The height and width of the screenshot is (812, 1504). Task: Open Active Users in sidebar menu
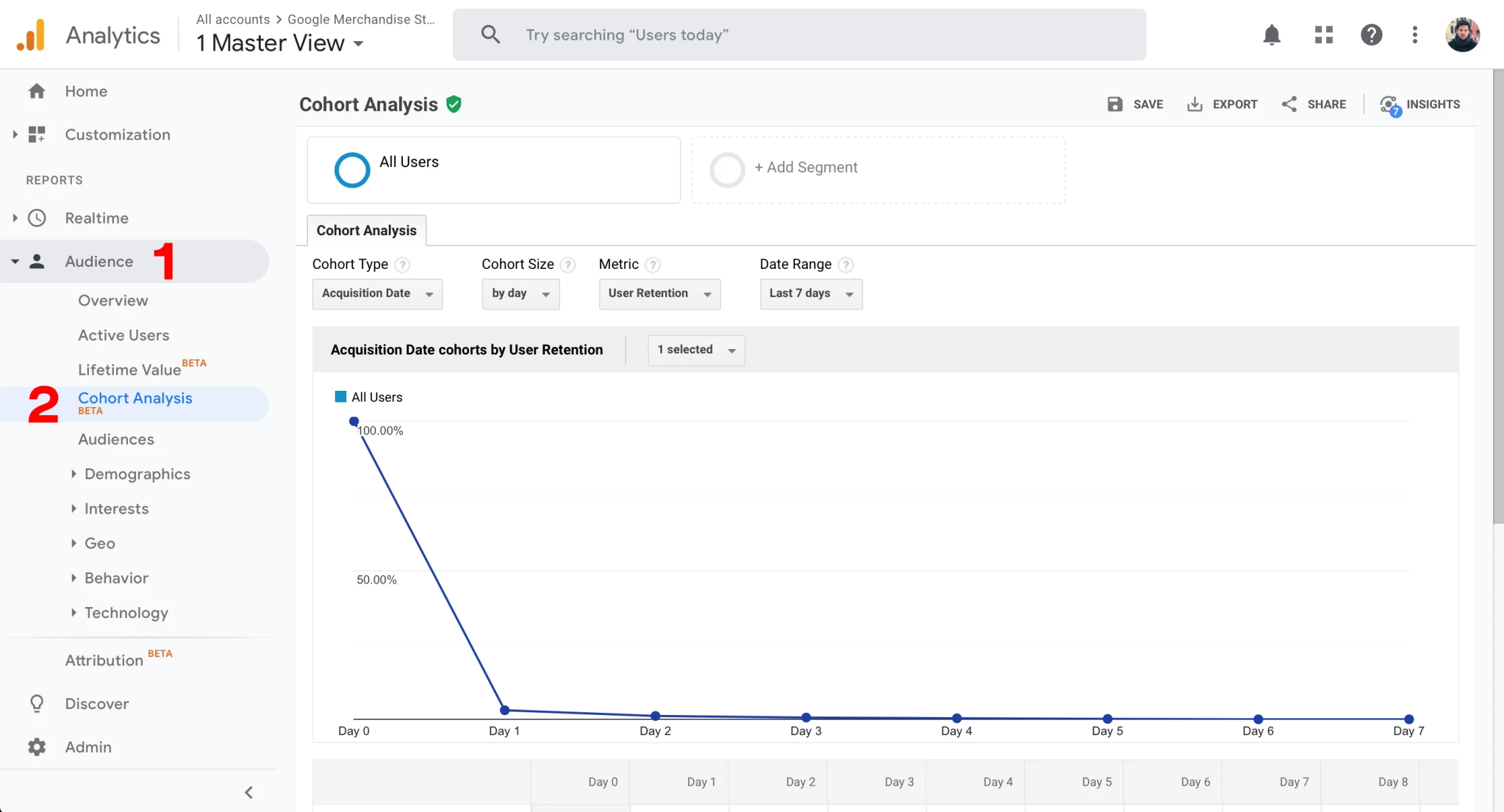pyautogui.click(x=123, y=335)
